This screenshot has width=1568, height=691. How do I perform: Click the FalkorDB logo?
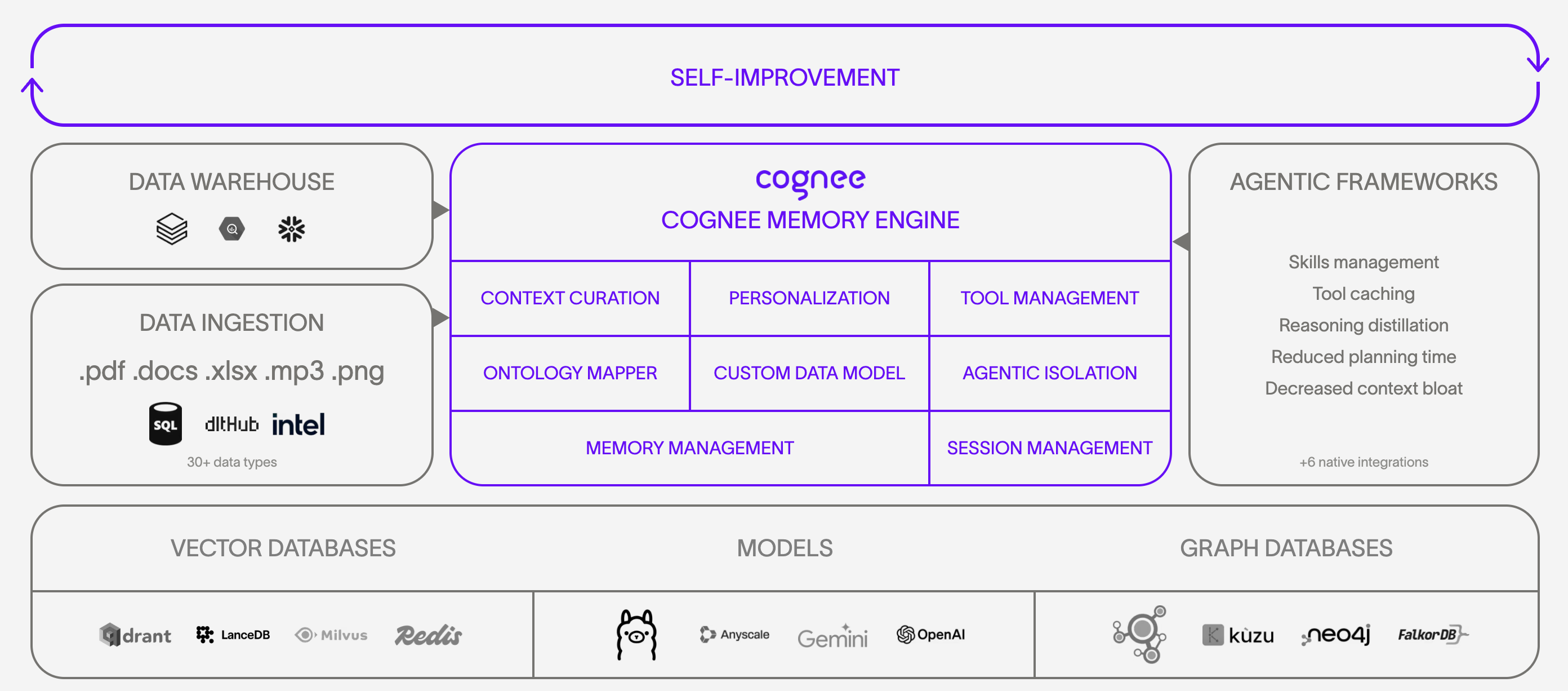click(1432, 634)
